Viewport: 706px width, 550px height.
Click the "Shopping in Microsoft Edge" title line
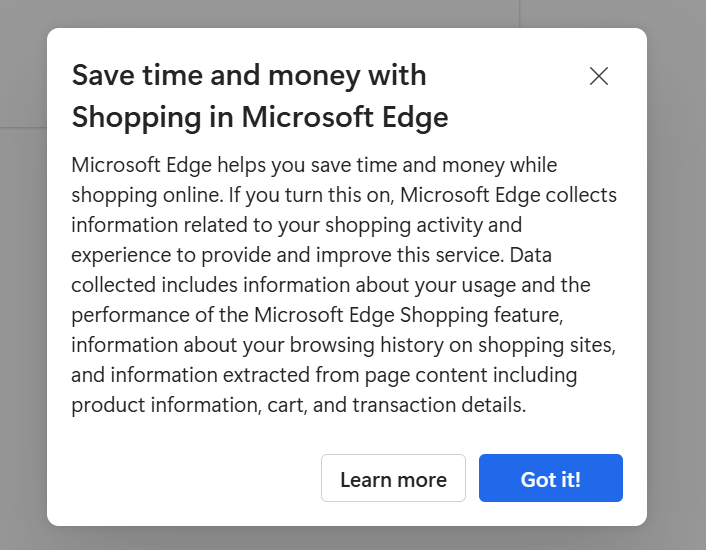pos(260,117)
